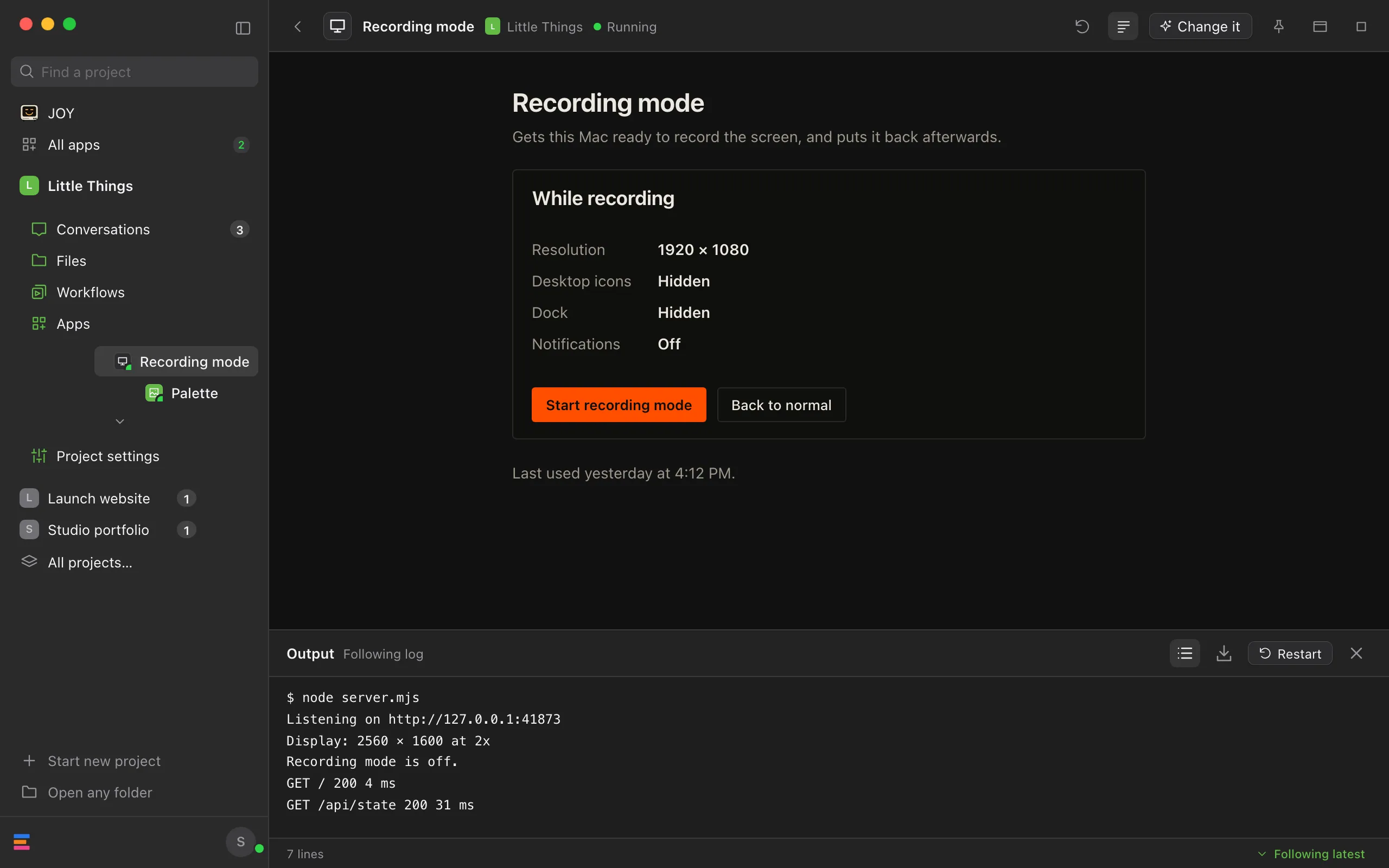The width and height of the screenshot is (1389, 868).
Task: Toggle the sidebar panel icon
Action: click(x=243, y=28)
